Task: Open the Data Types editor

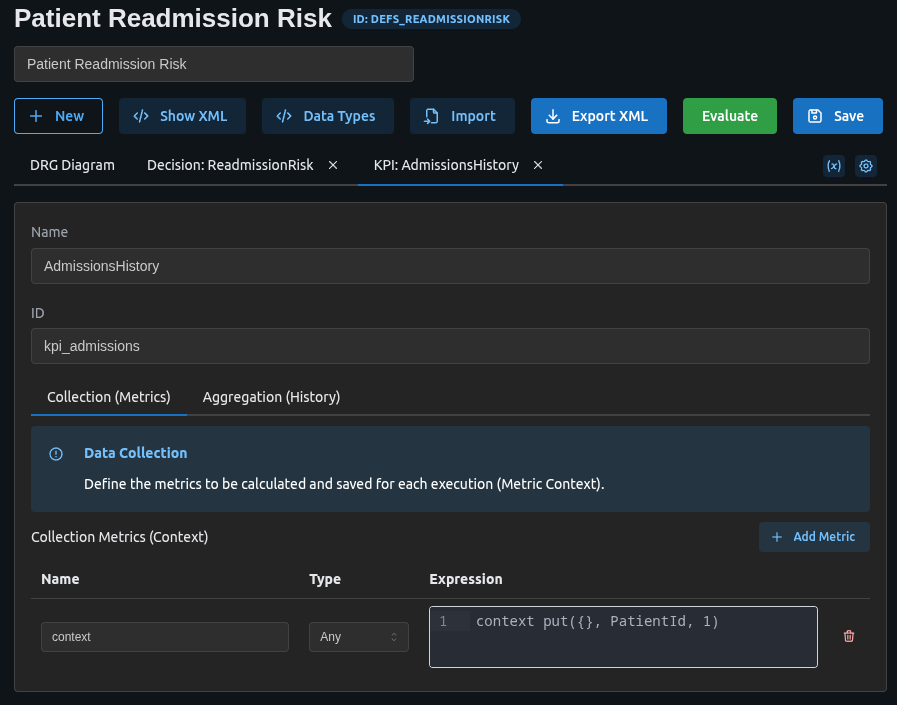Action: coord(327,116)
